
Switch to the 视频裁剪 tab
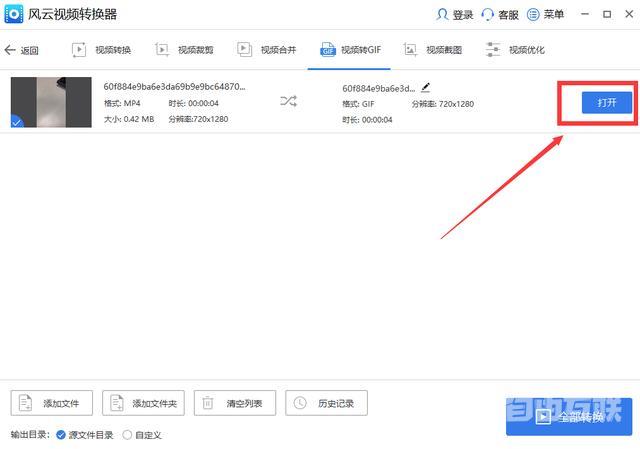point(184,50)
